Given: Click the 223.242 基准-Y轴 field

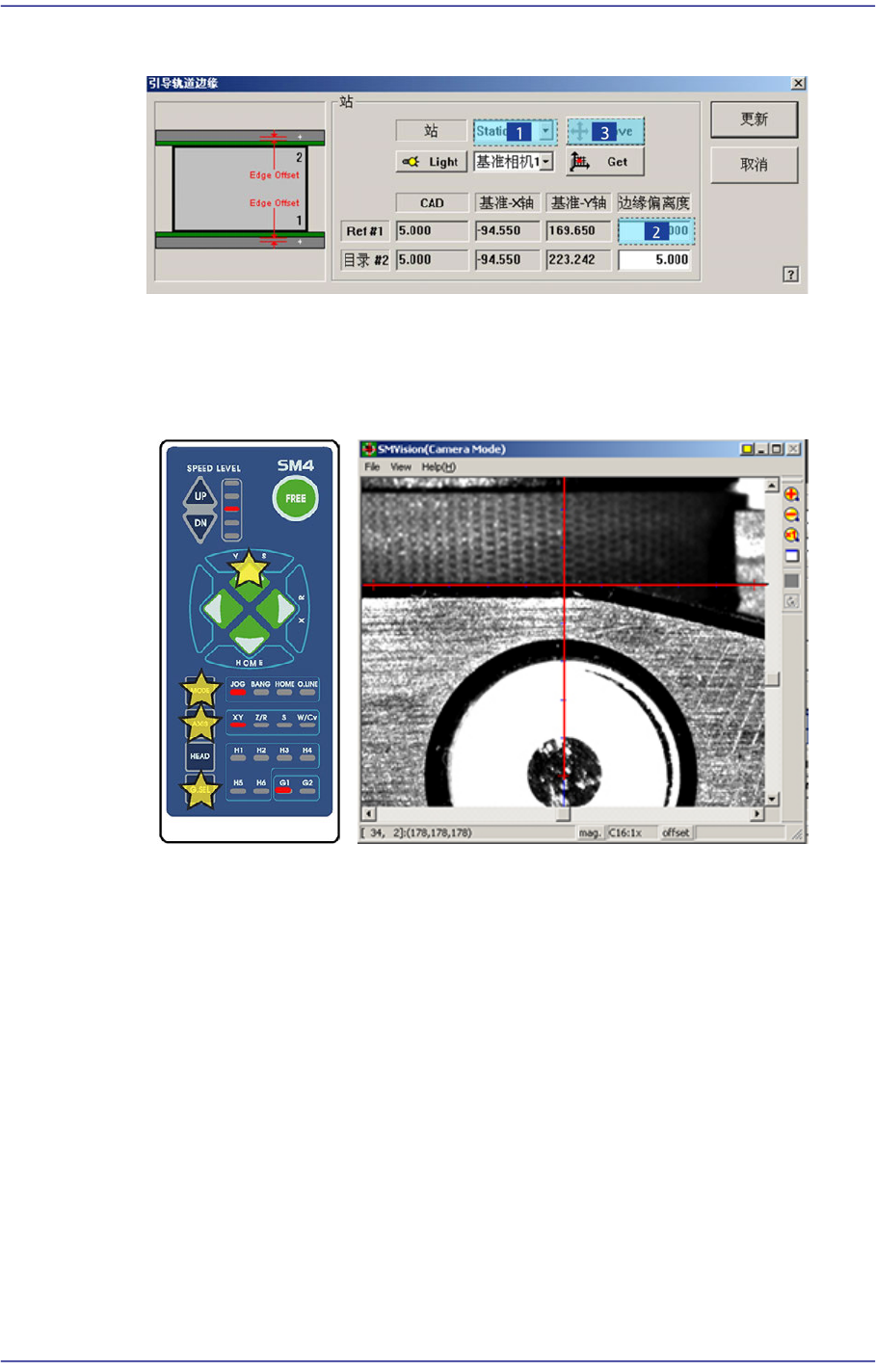Looking at the screenshot, I should click(578, 260).
